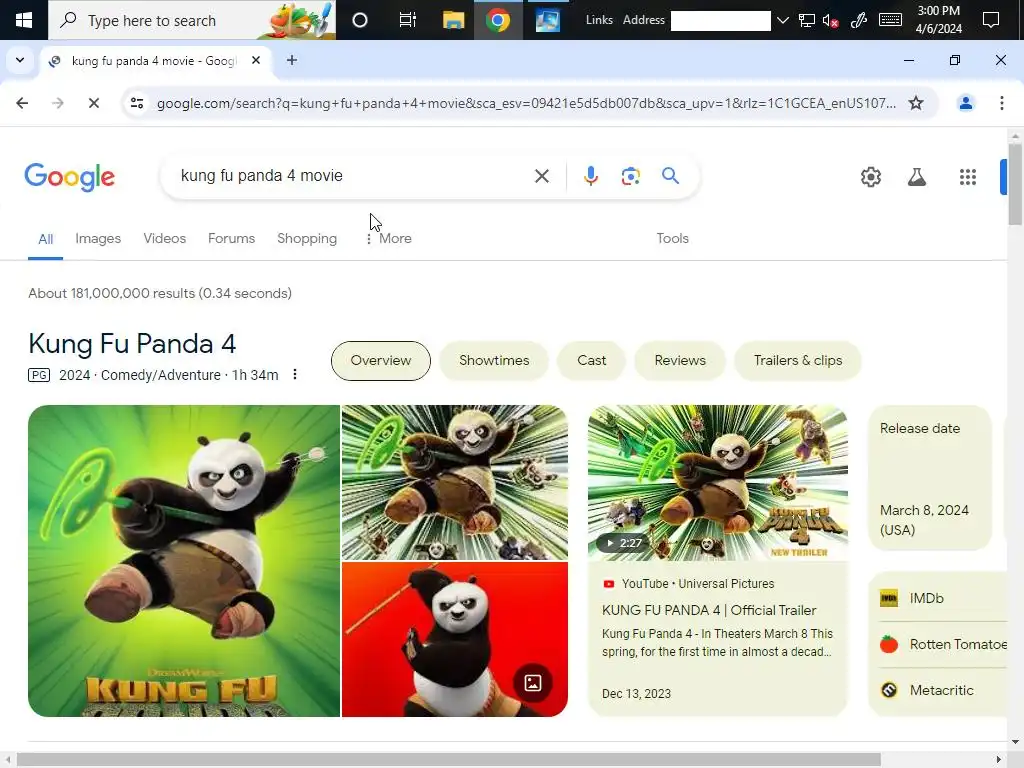
Task: Click the Google logo
Action: [x=70, y=177]
